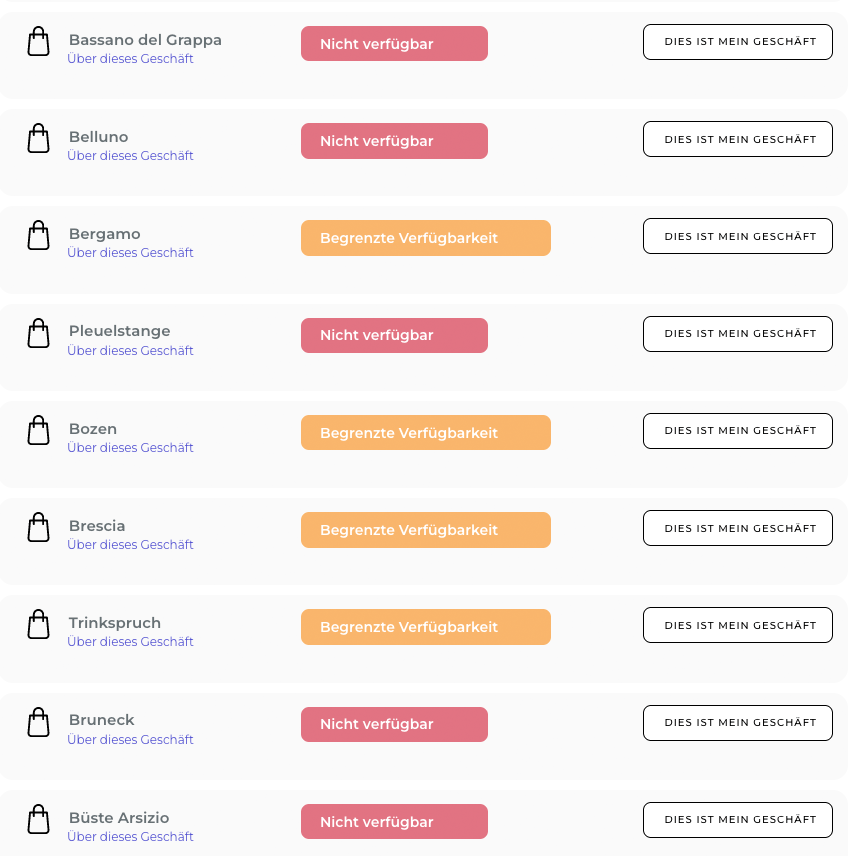Click the Brescia store name
The height and width of the screenshot is (856, 851).
[x=97, y=526]
